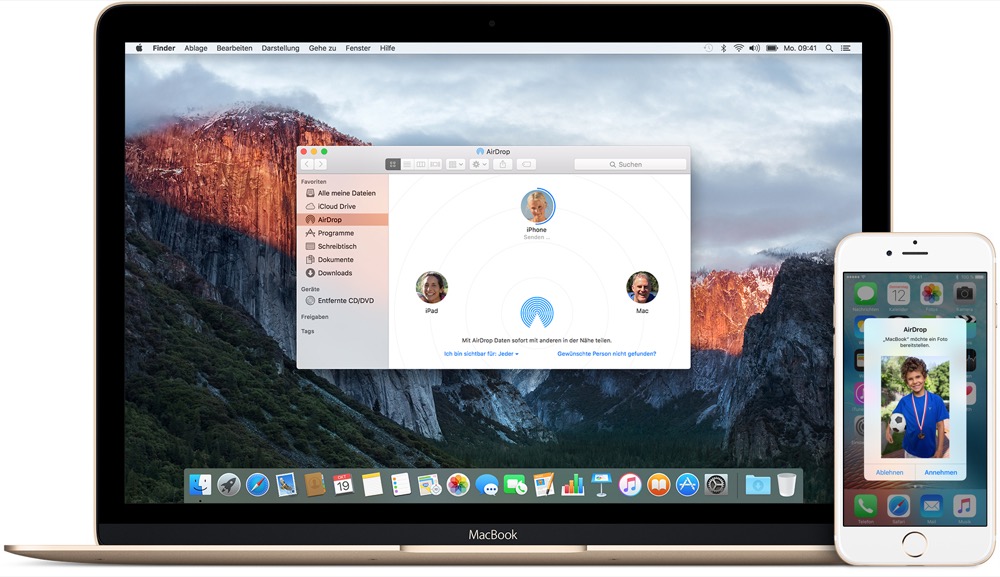This screenshot has height=577, width=1000.
Task: Switch Finder to icon view
Action: [393, 164]
